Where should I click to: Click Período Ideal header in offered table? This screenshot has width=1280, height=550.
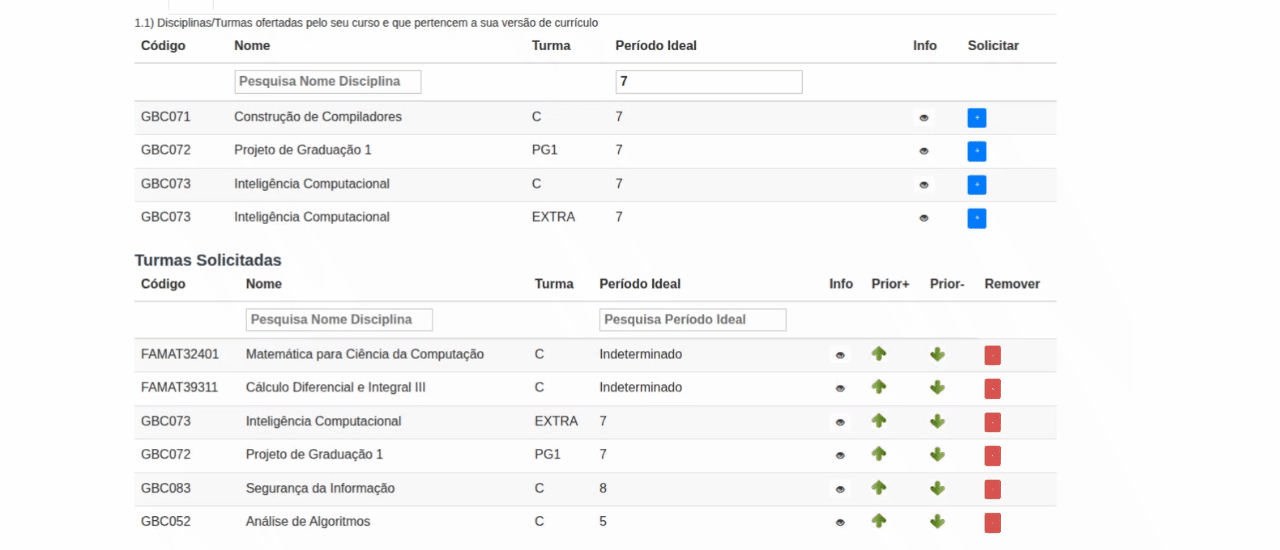pos(656,46)
